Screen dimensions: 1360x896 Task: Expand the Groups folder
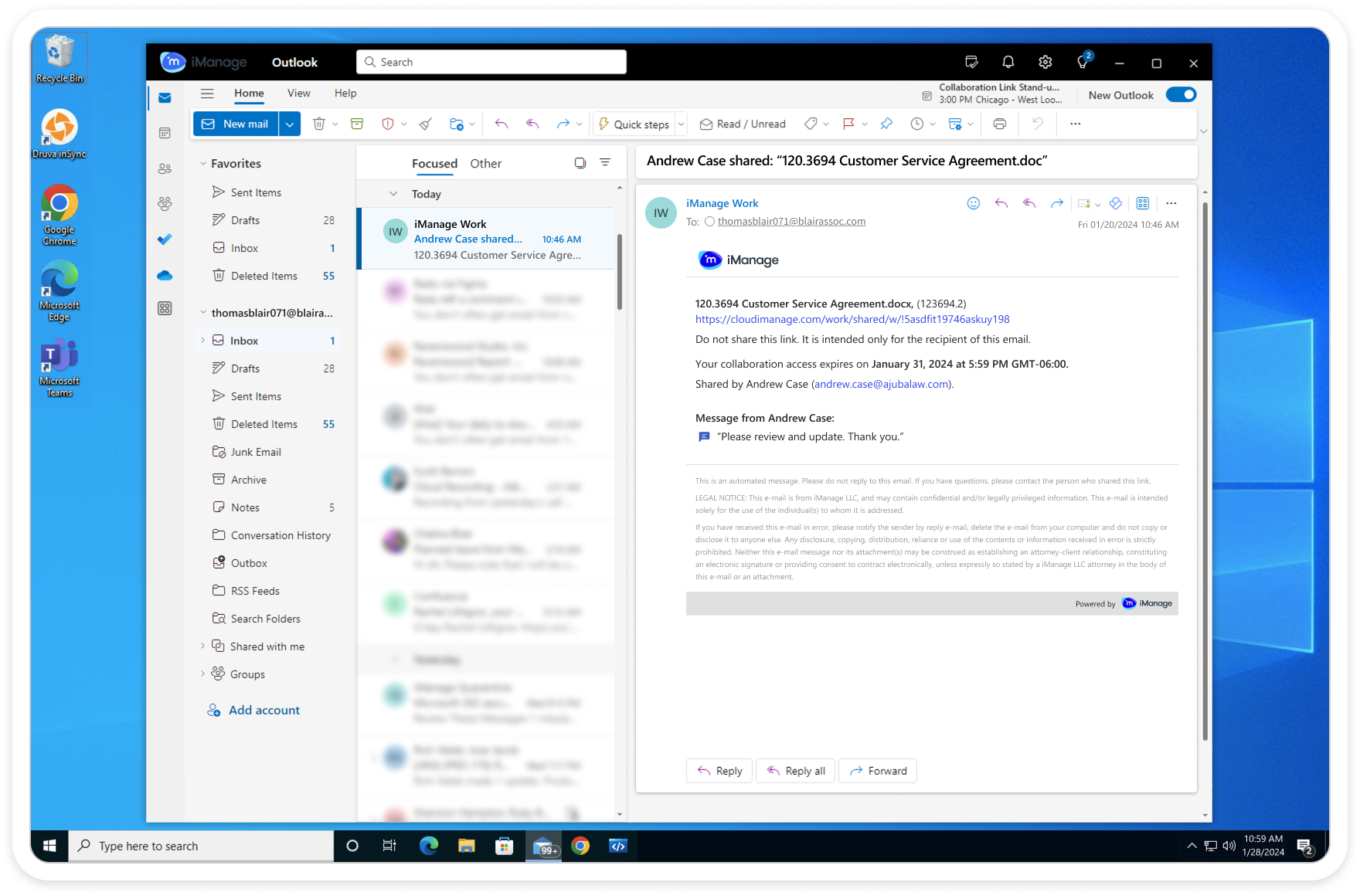tap(203, 674)
